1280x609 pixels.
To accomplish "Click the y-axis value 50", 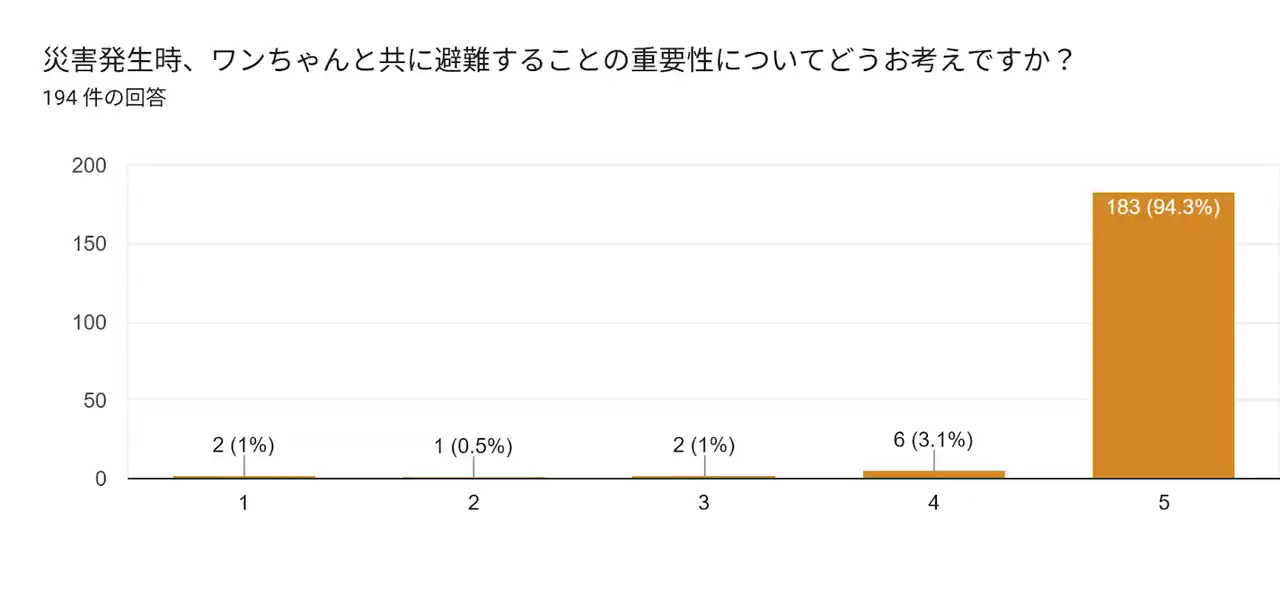I will (x=94, y=400).
